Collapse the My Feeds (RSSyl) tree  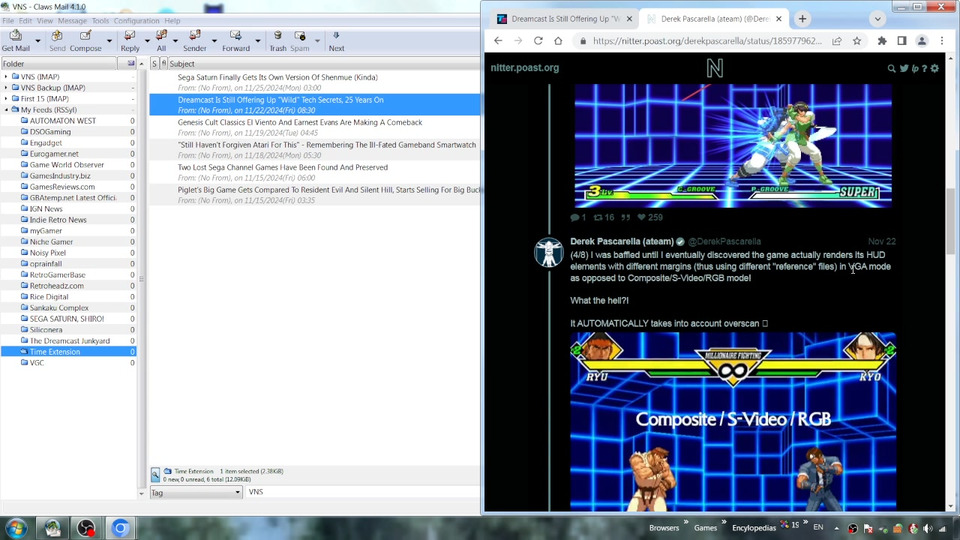coord(6,110)
